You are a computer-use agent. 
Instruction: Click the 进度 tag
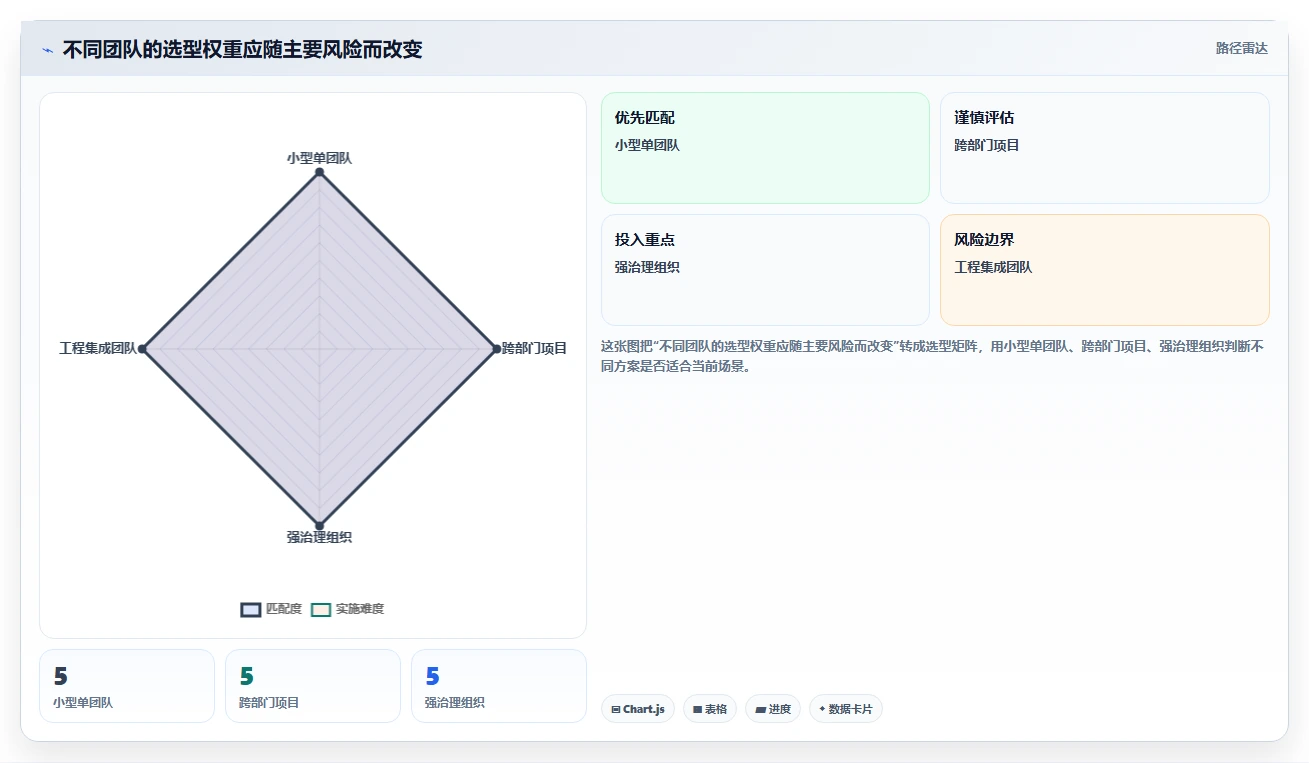[x=773, y=709]
